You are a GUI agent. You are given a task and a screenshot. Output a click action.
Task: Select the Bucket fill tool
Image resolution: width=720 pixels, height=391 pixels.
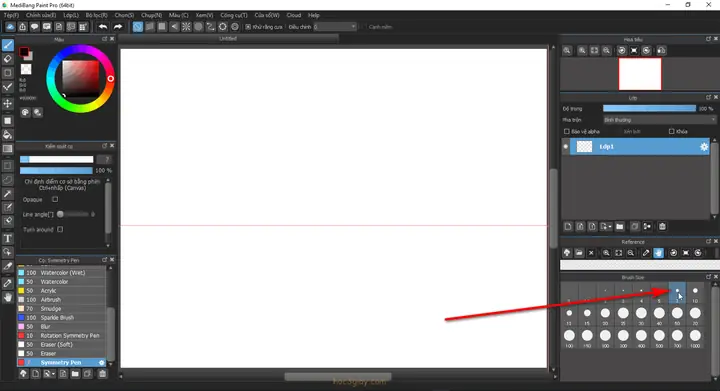pyautogui.click(x=8, y=135)
